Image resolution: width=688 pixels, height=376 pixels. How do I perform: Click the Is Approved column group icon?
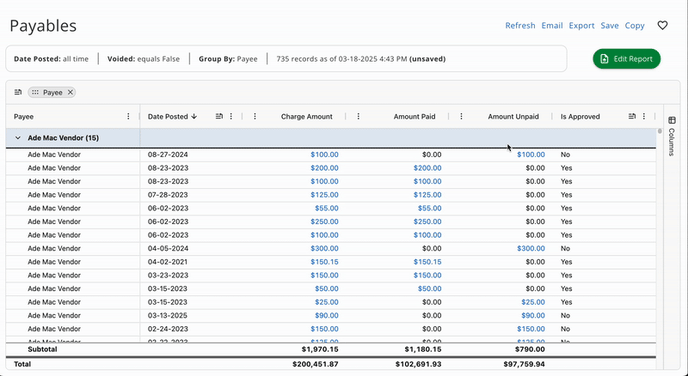click(x=632, y=116)
